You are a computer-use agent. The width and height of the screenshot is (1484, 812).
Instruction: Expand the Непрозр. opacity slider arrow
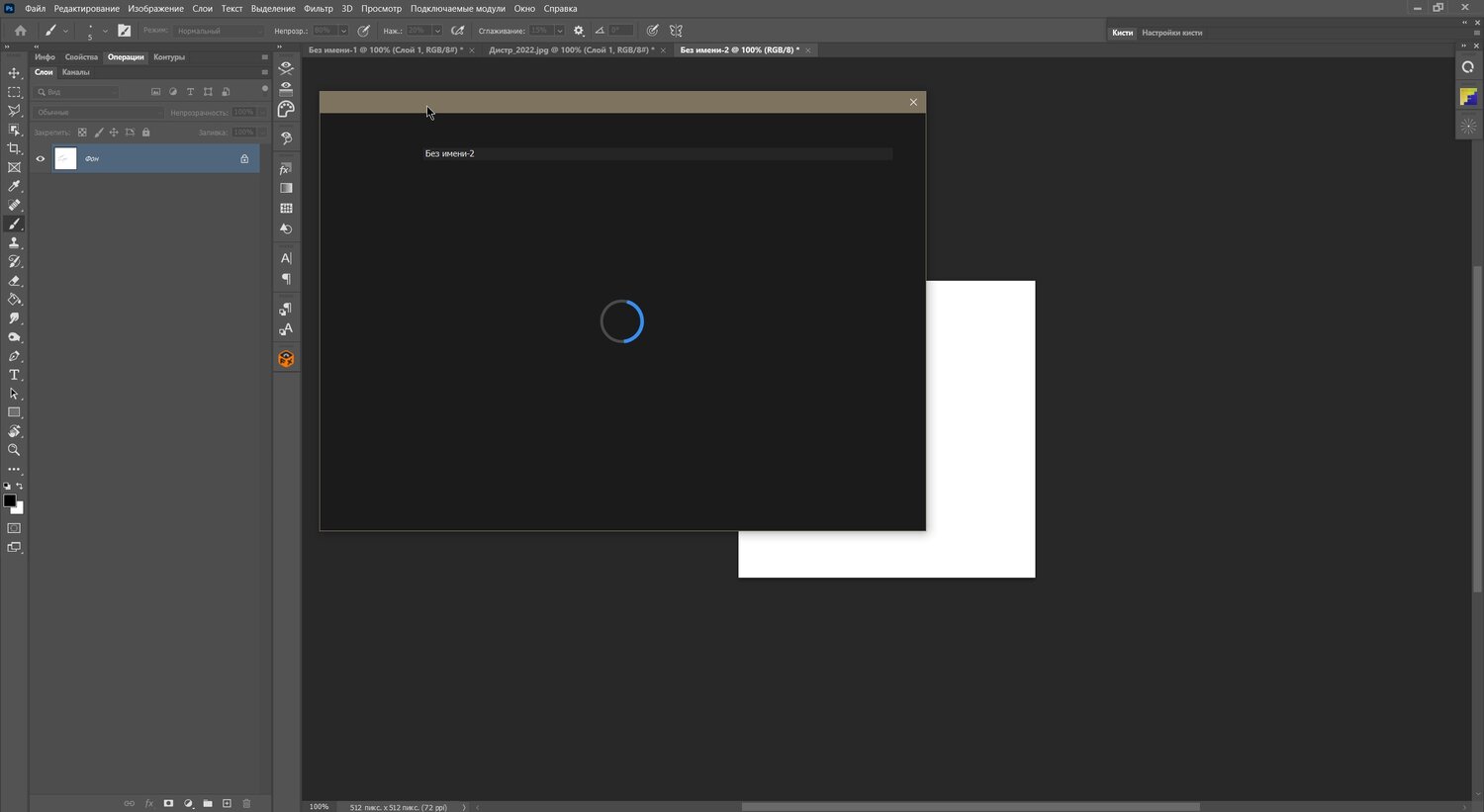tap(343, 31)
